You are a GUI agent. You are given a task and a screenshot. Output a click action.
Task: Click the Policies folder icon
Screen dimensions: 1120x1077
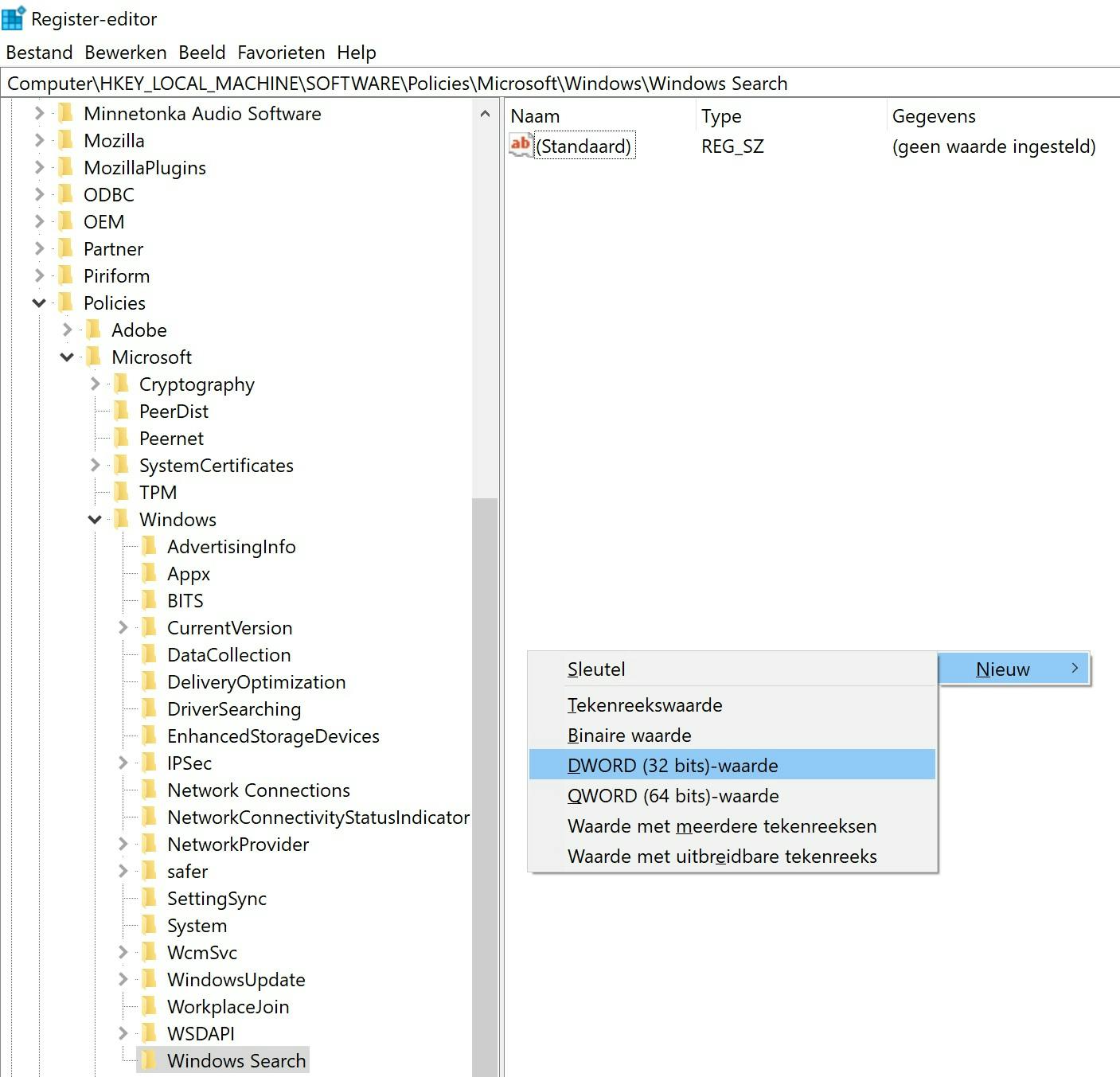(66, 302)
